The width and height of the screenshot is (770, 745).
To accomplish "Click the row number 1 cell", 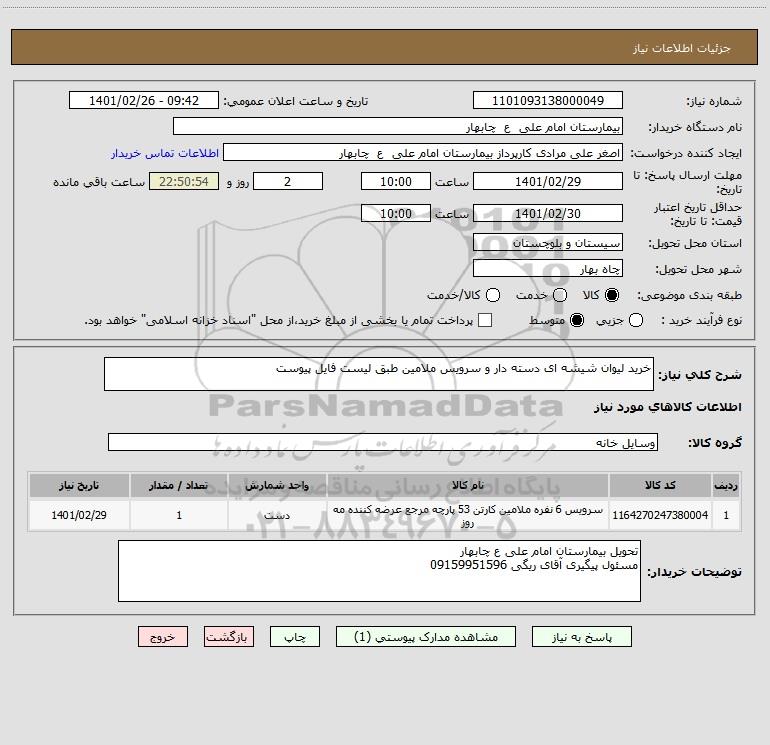I will point(726,515).
